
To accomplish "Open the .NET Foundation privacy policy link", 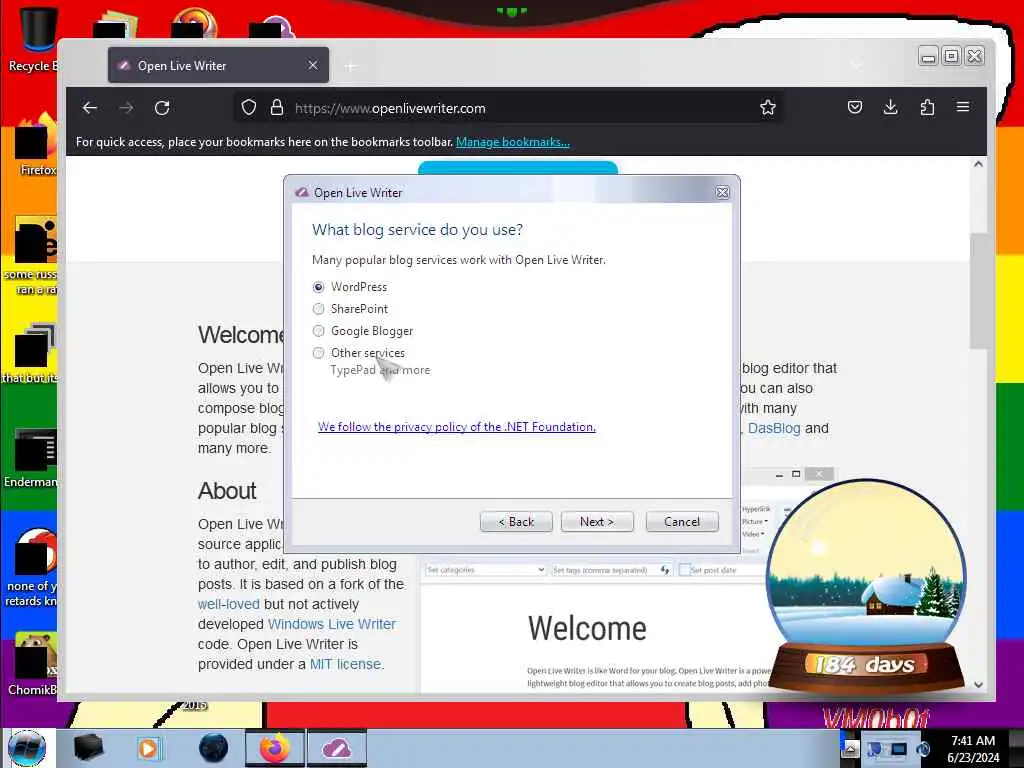I will tap(456, 427).
